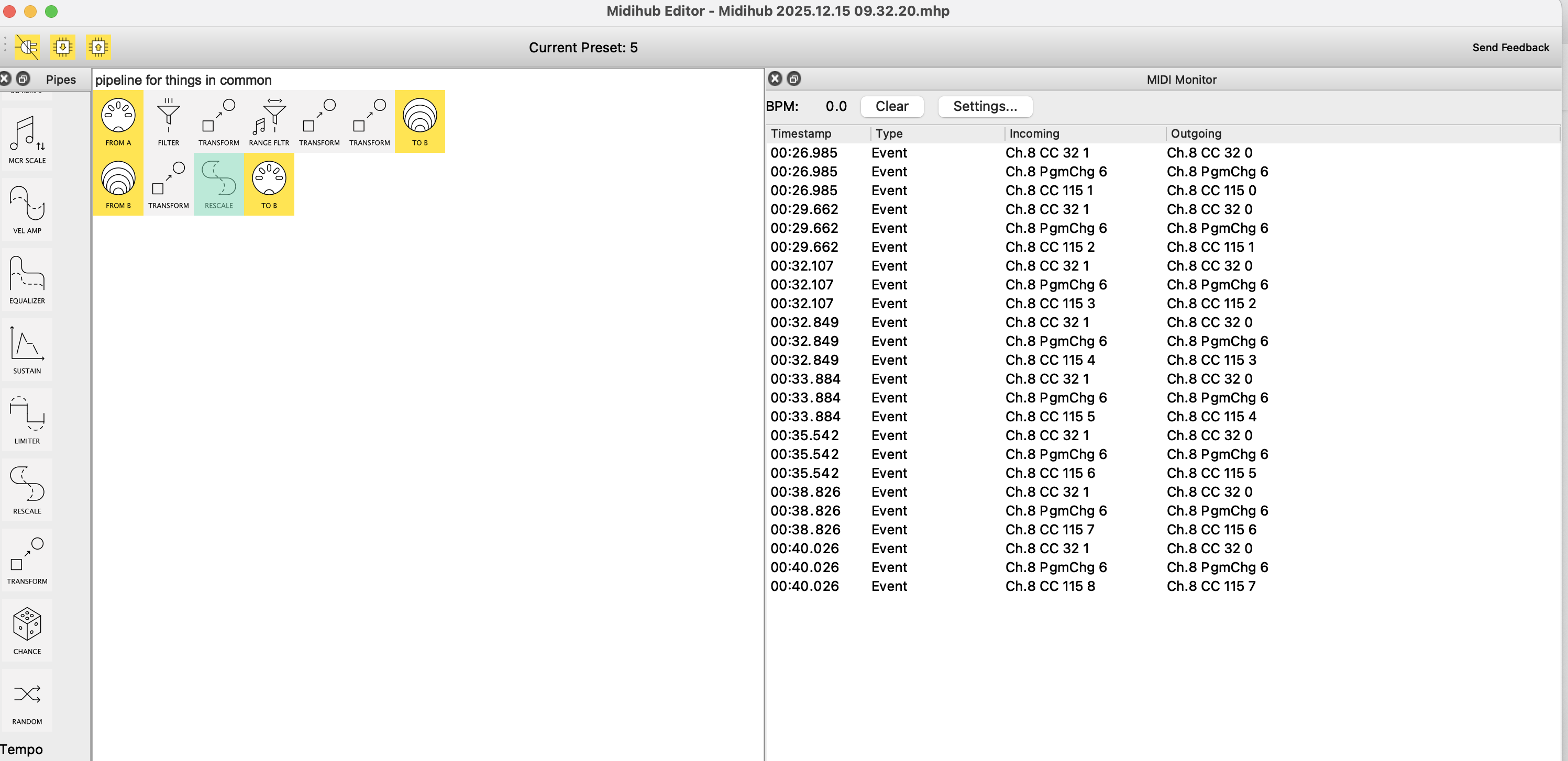1568x761 pixels.
Task: Click the store to device chip icon
Action: (x=98, y=47)
